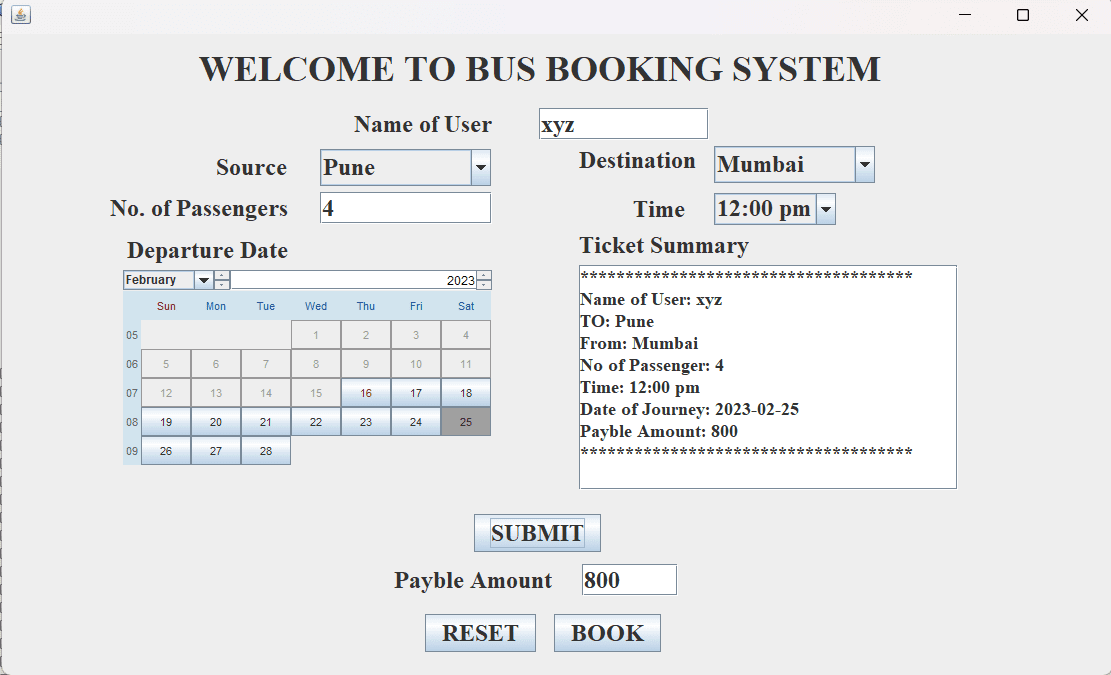1111x675 pixels.
Task: Open the Destination dropdown showing Mumbai
Action: (x=864, y=164)
